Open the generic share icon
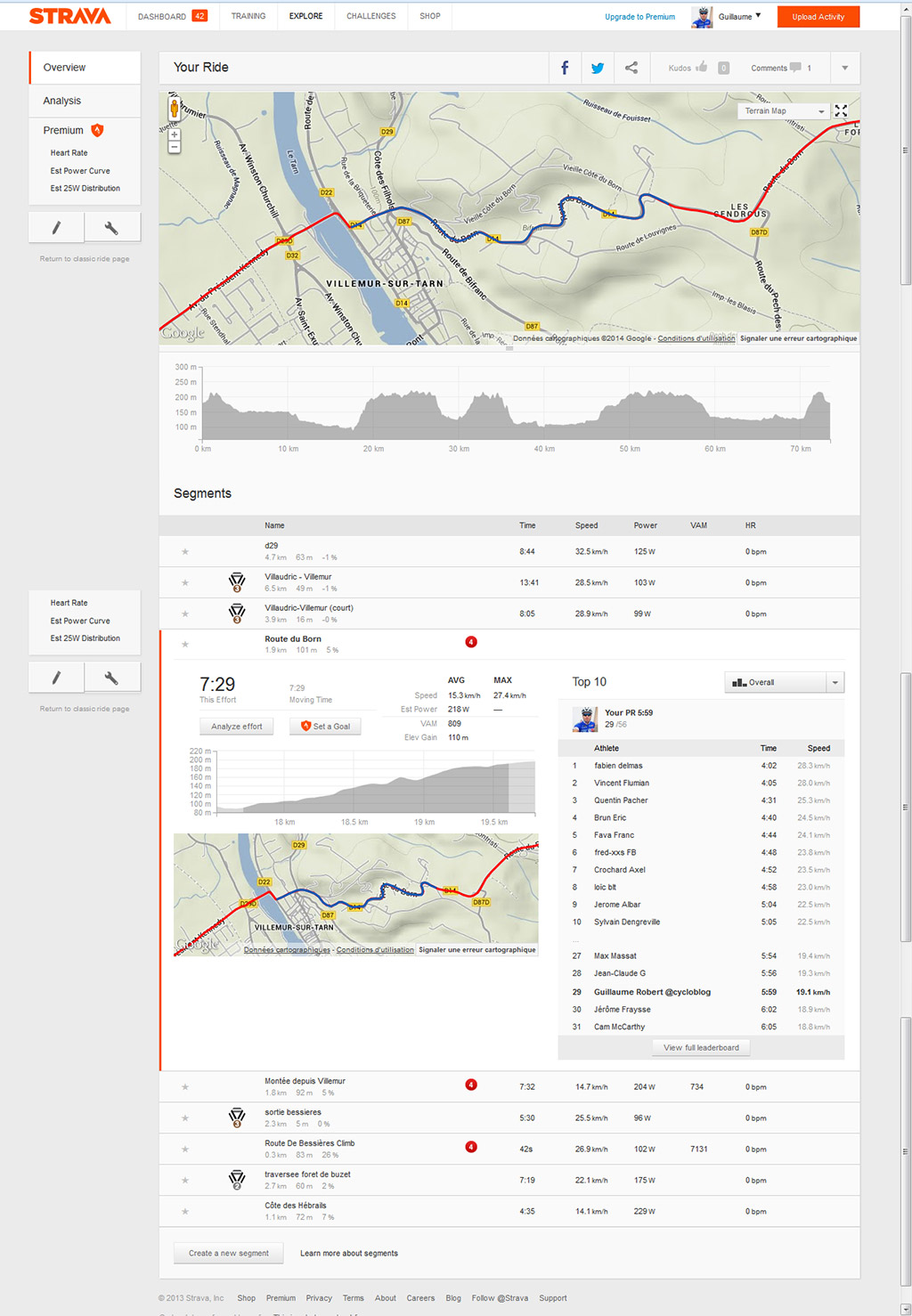This screenshot has width=912, height=1316. point(631,68)
